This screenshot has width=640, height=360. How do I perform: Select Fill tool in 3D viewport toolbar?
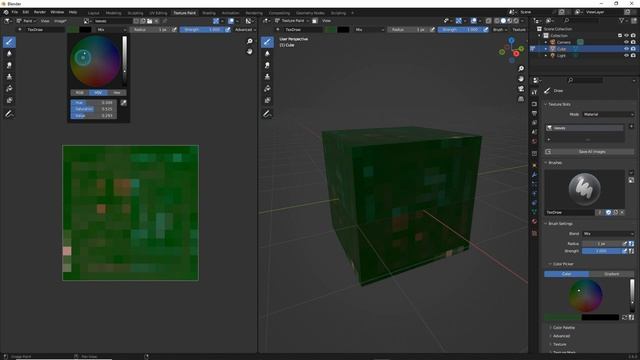tap(267, 89)
